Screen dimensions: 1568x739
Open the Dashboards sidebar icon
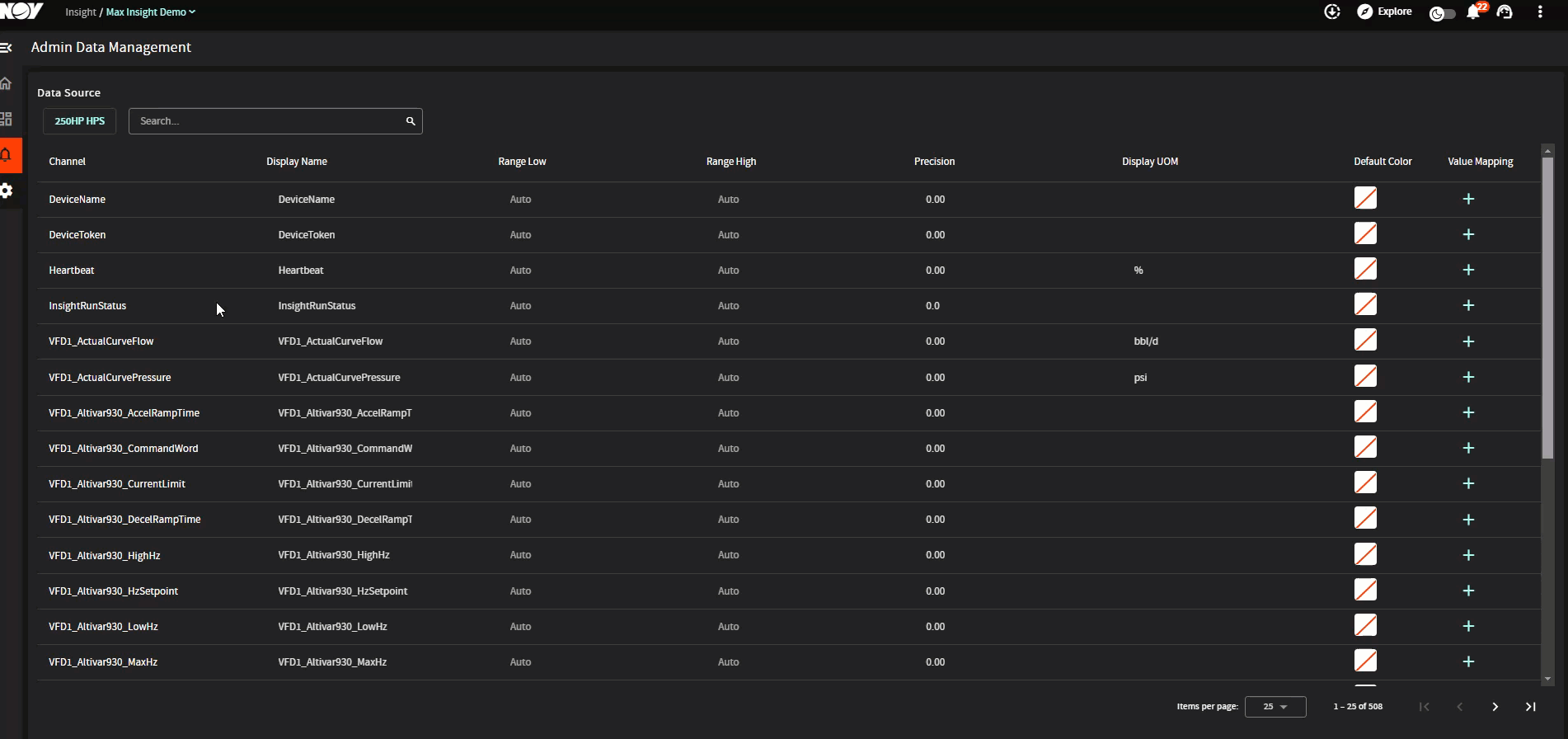[6, 119]
